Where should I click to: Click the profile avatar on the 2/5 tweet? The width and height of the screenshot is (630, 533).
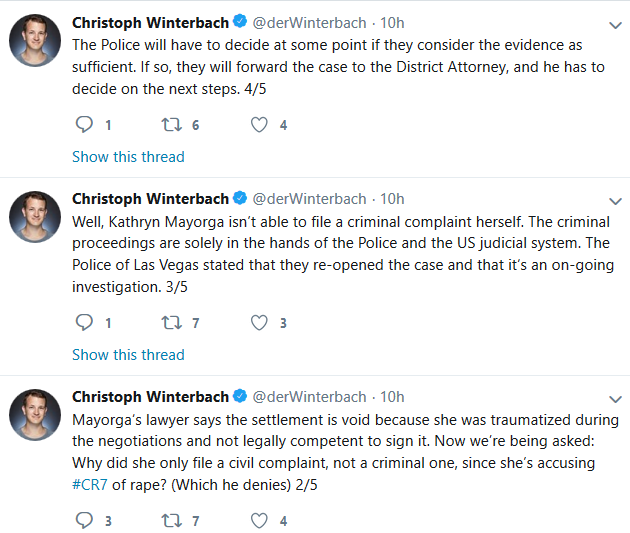(x=35, y=415)
